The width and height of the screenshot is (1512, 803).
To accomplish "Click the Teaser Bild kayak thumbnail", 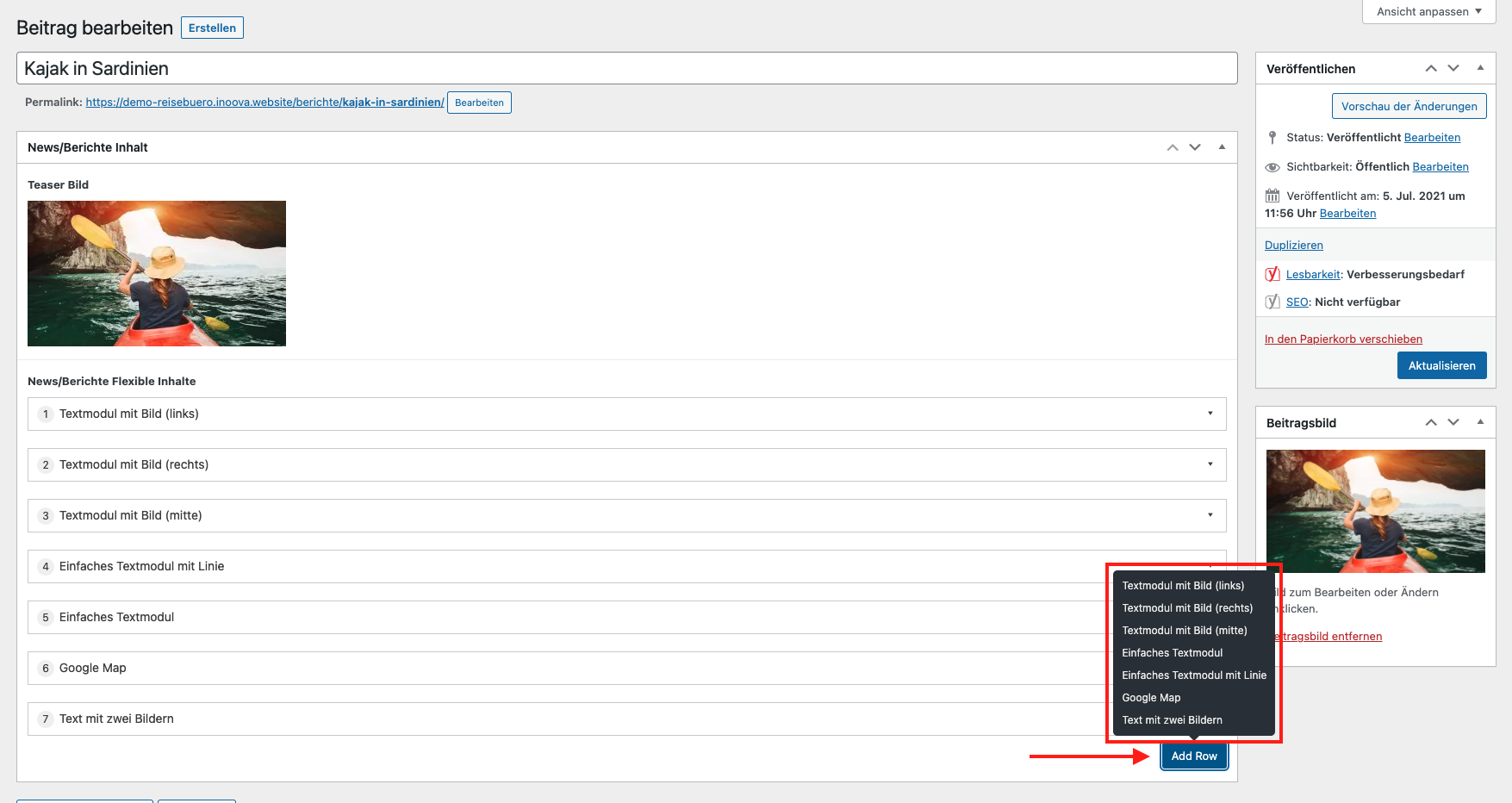I will (157, 273).
